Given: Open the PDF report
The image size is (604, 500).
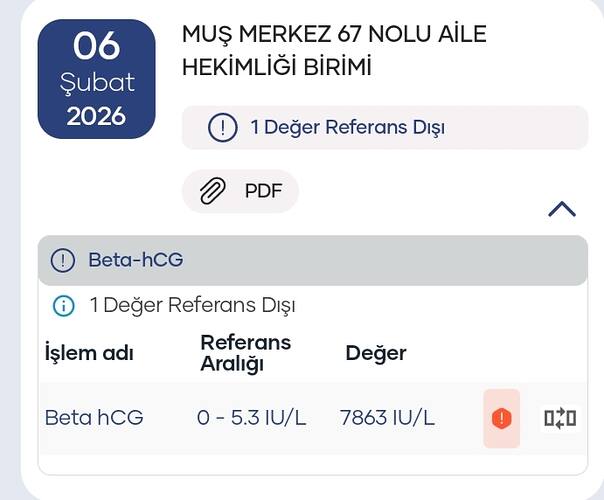Looking at the screenshot, I should (264, 192).
